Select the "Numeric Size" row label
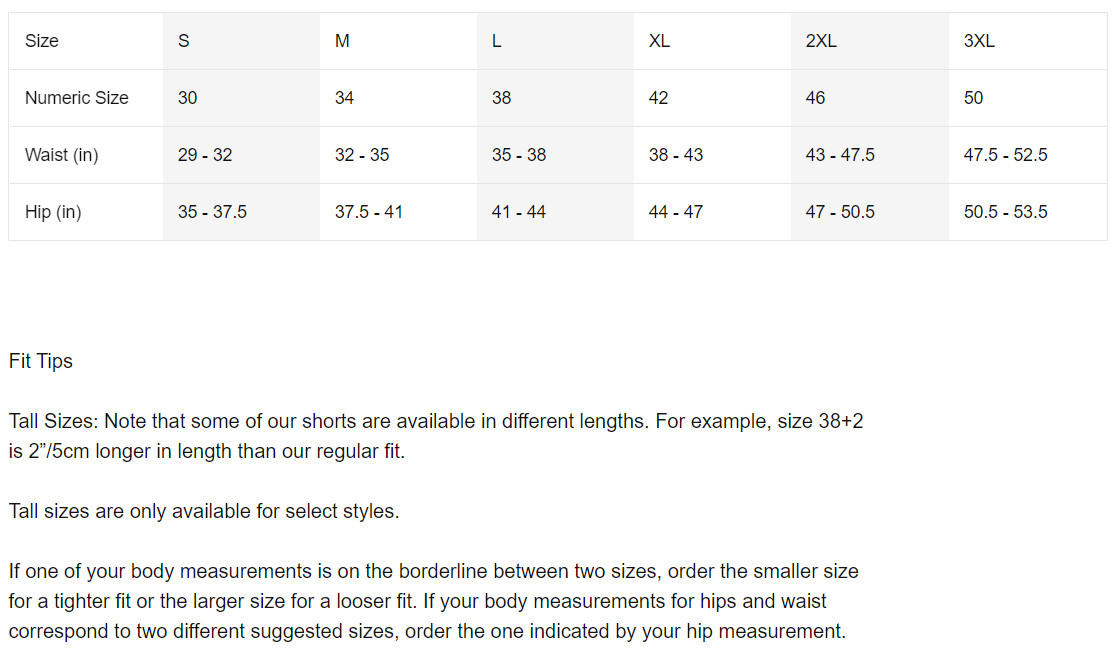 coord(77,98)
